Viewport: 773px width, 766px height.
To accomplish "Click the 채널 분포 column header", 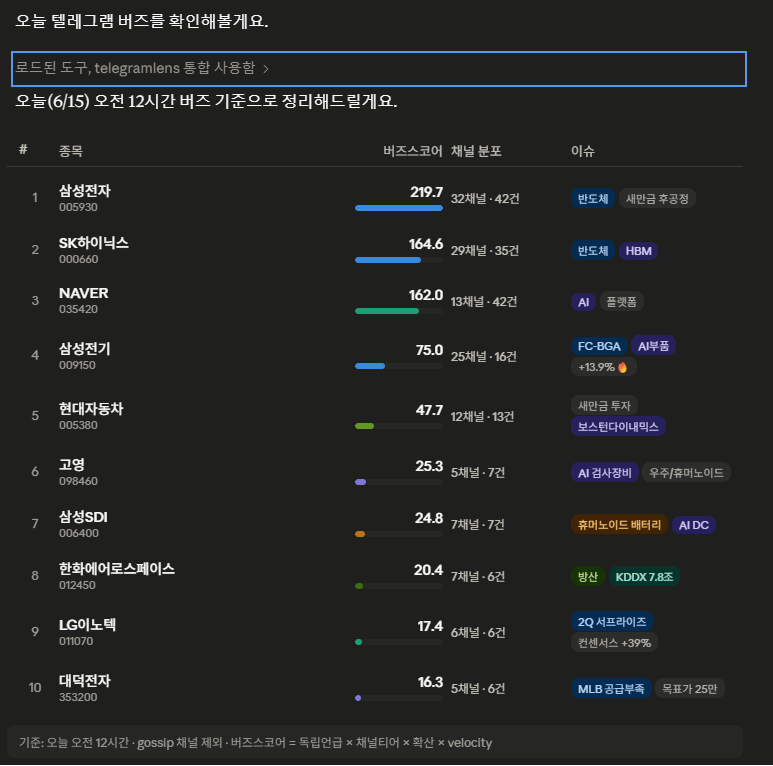I will tap(476, 151).
